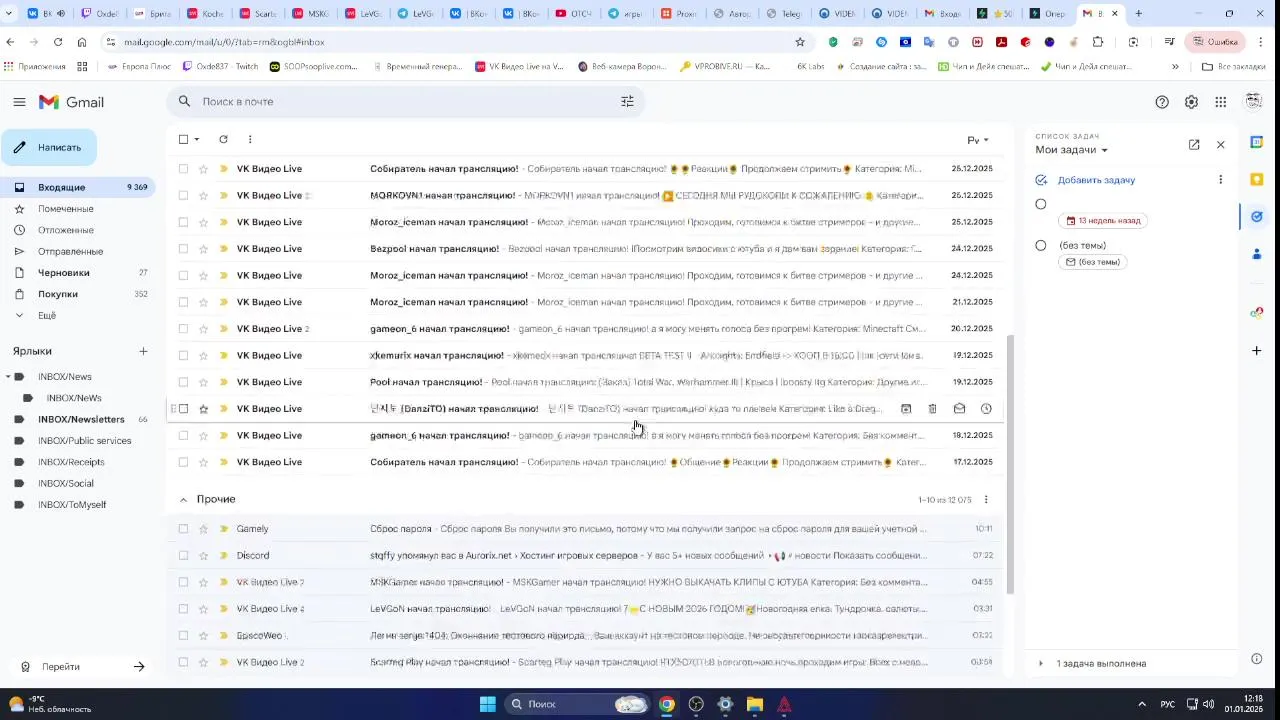Open the 13 недель назад email chip
The image size is (1280, 720).
click(1103, 220)
